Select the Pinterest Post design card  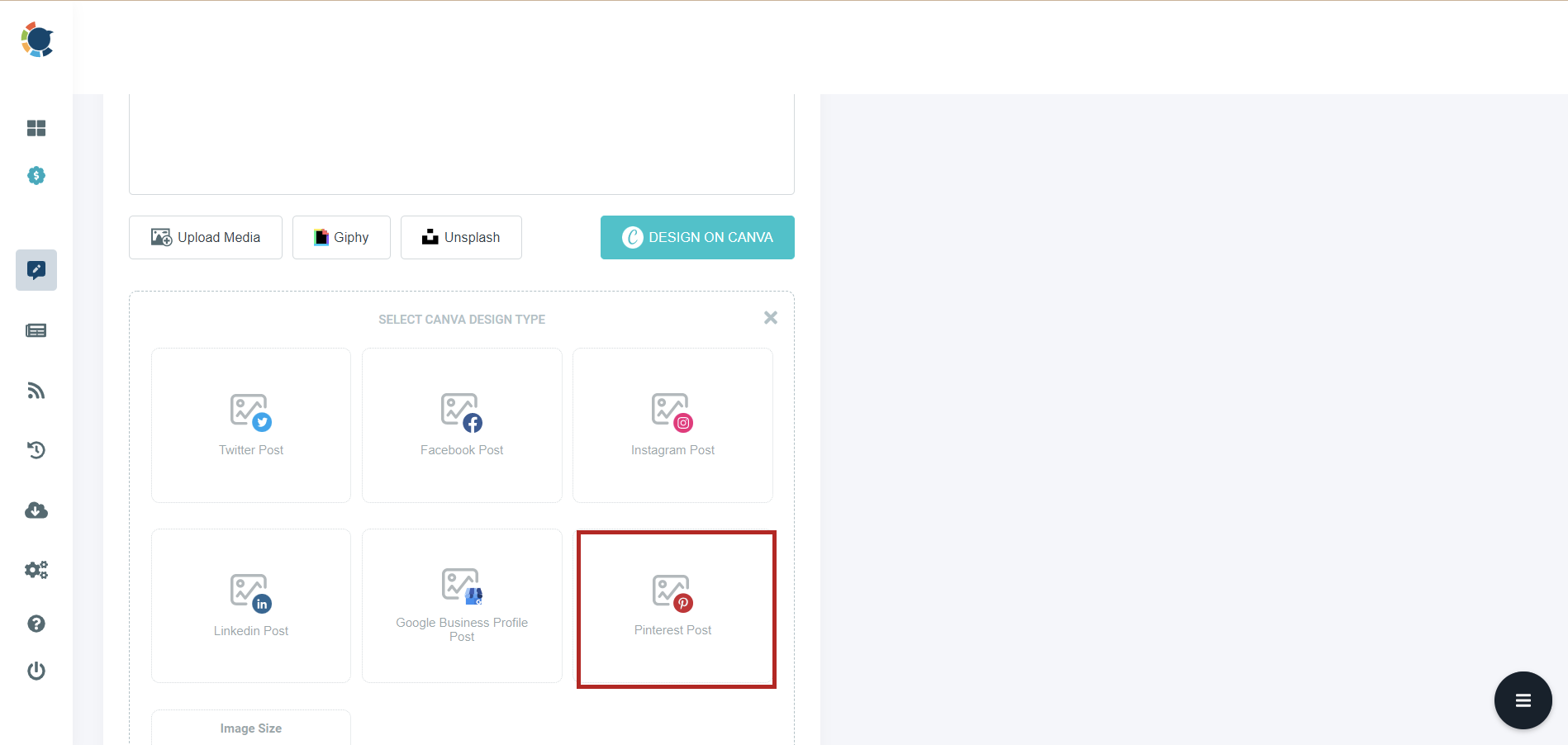[x=676, y=610]
